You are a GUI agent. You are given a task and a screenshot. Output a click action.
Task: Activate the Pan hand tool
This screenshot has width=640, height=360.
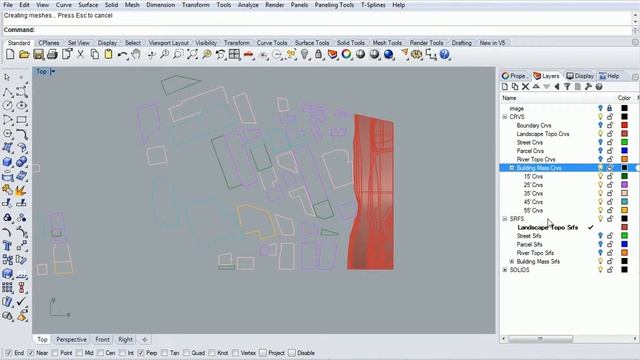click(136, 54)
